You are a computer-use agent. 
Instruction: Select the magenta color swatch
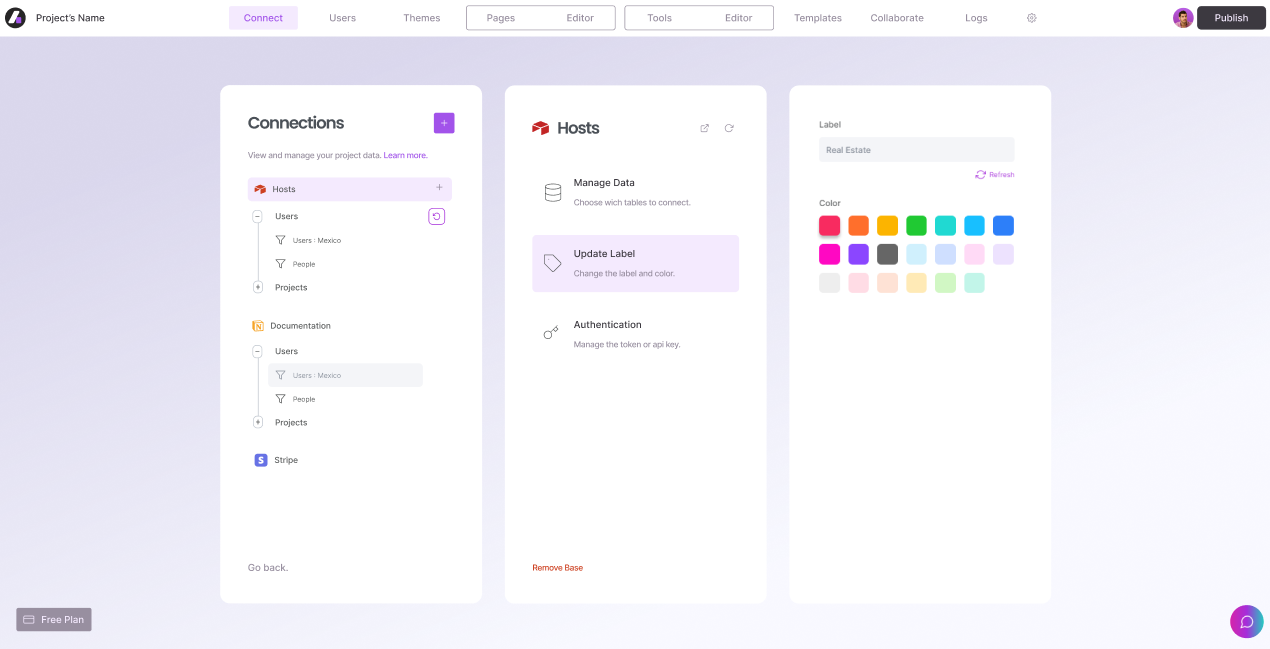(830, 254)
